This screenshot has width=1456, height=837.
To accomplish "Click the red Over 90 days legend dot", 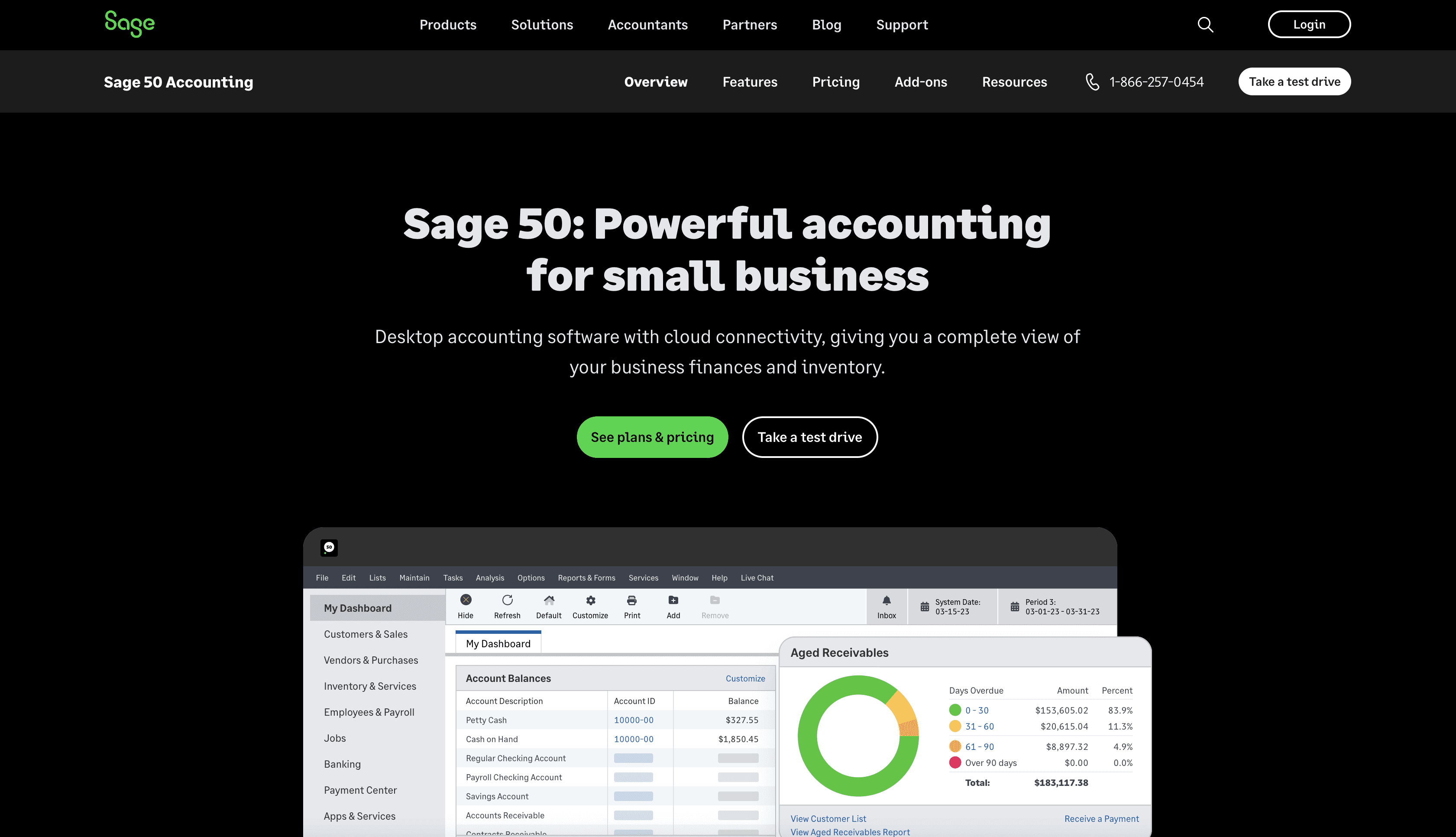I will coord(955,762).
